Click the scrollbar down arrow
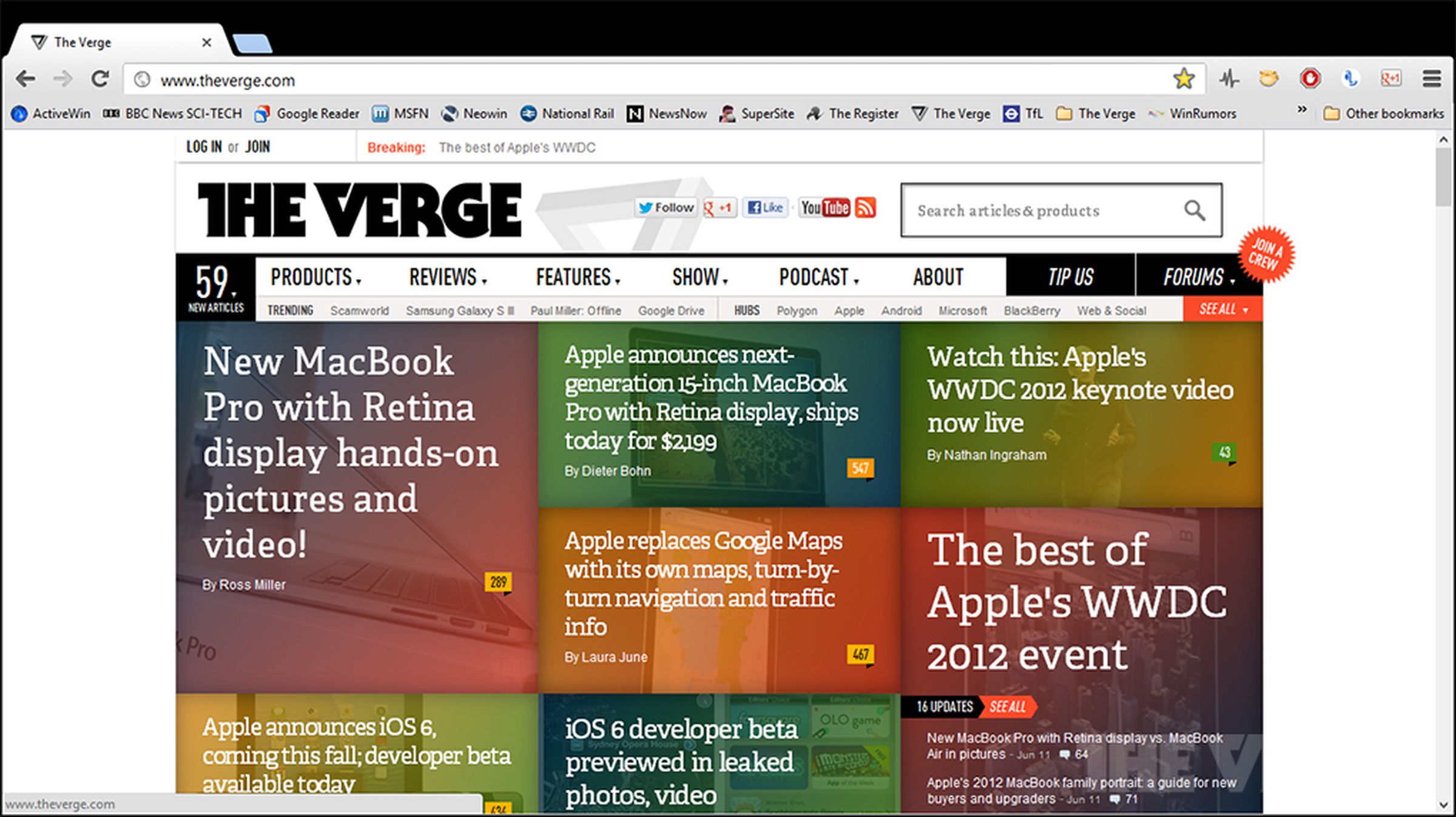Image resolution: width=1456 pixels, height=817 pixels. (x=1444, y=805)
